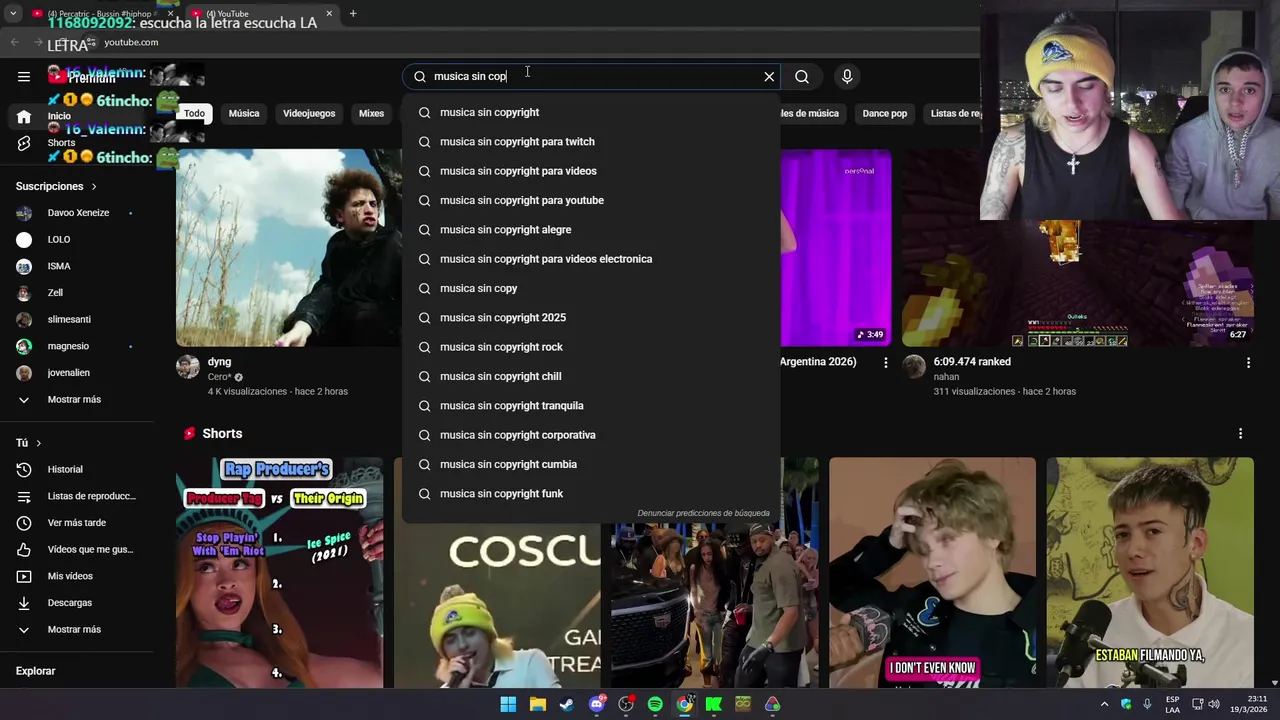Open the dyng video title link
Viewport: 1280px width, 720px height.
[219, 362]
